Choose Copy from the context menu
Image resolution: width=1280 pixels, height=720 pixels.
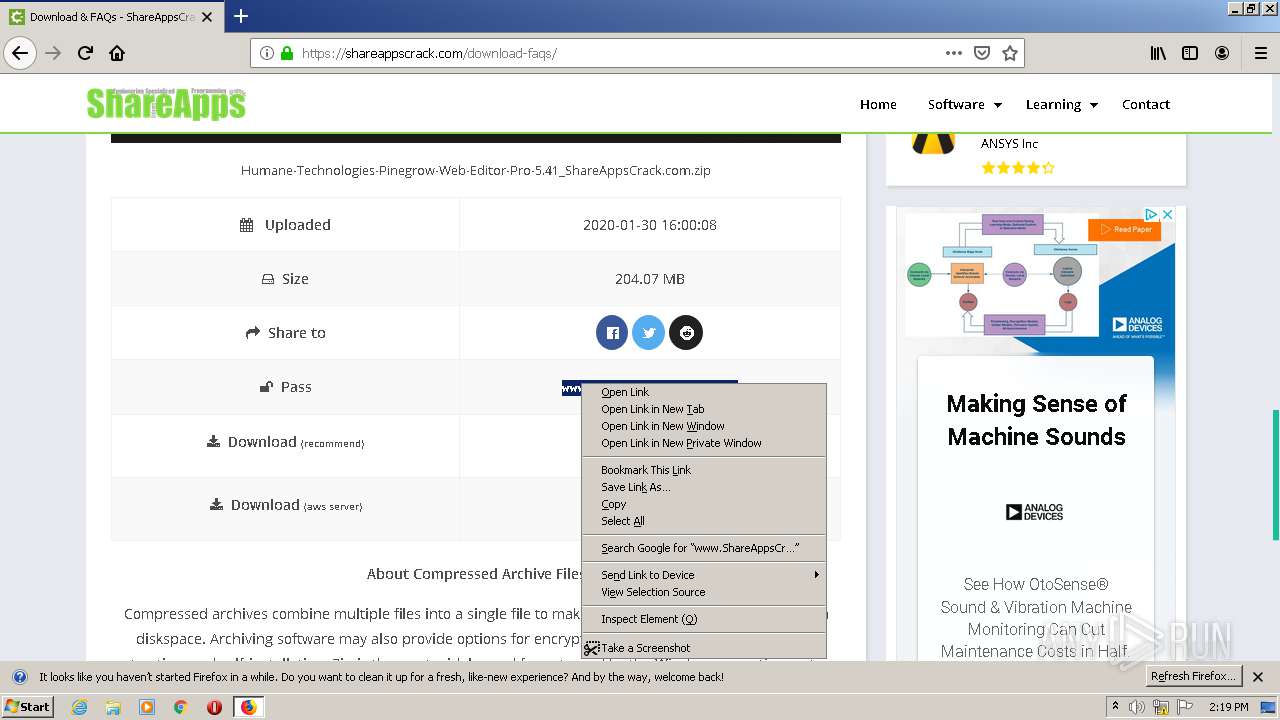click(704, 504)
